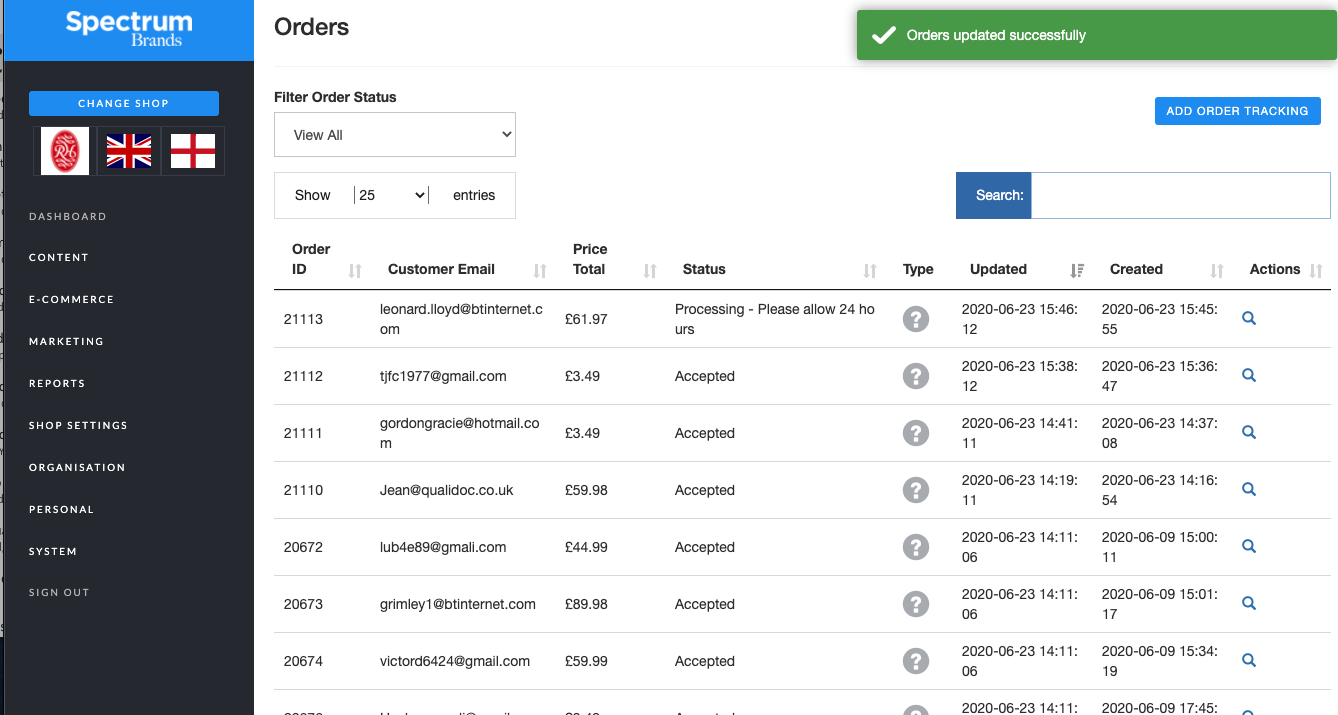Expand the Show entries count dropdown
Viewport: 1338px width, 715px height.
coord(392,195)
